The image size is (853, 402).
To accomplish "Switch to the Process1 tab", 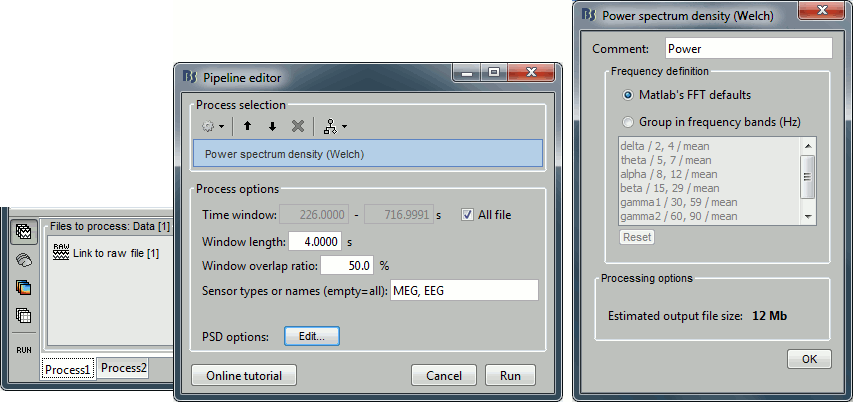I will click(68, 369).
